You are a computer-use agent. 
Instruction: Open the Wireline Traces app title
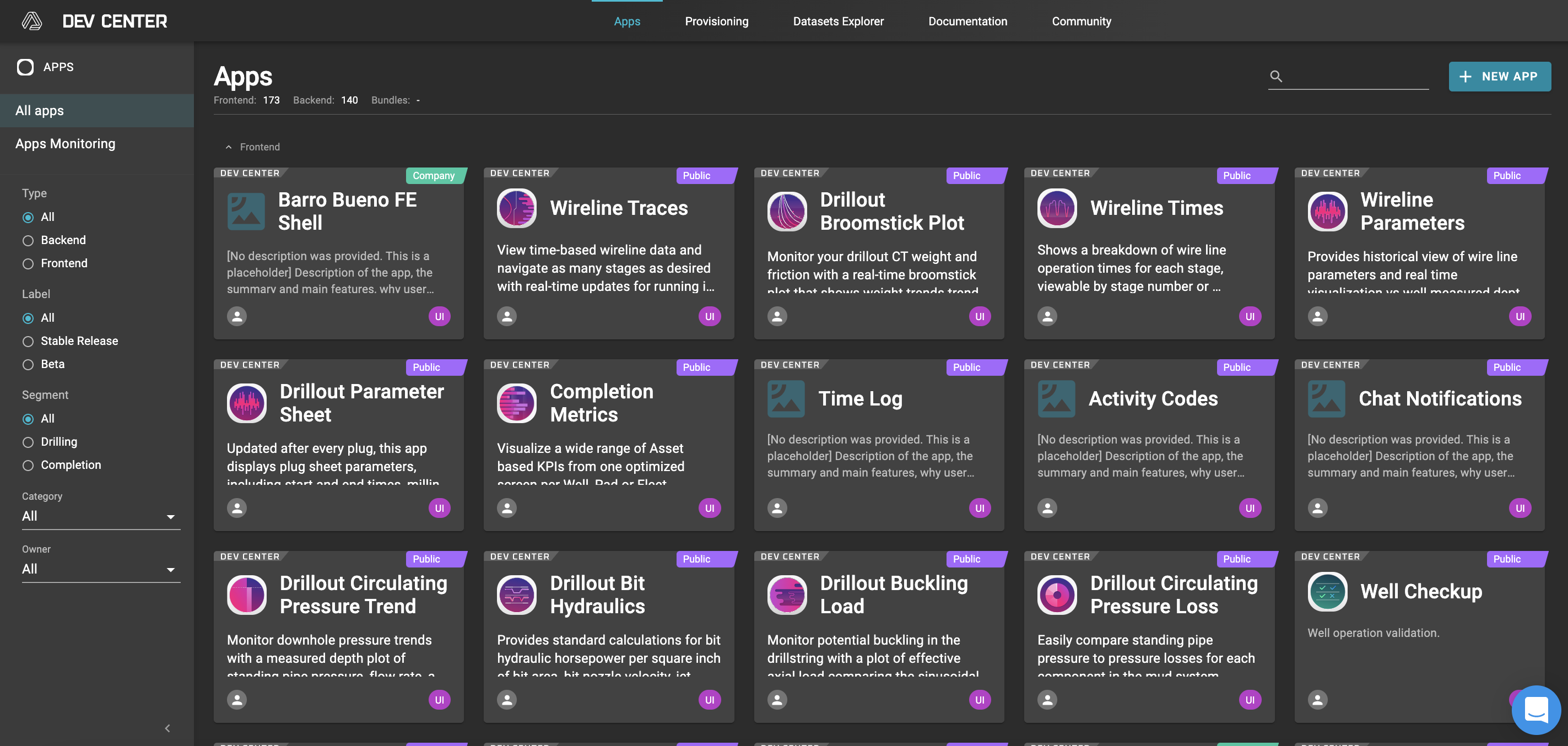click(618, 208)
